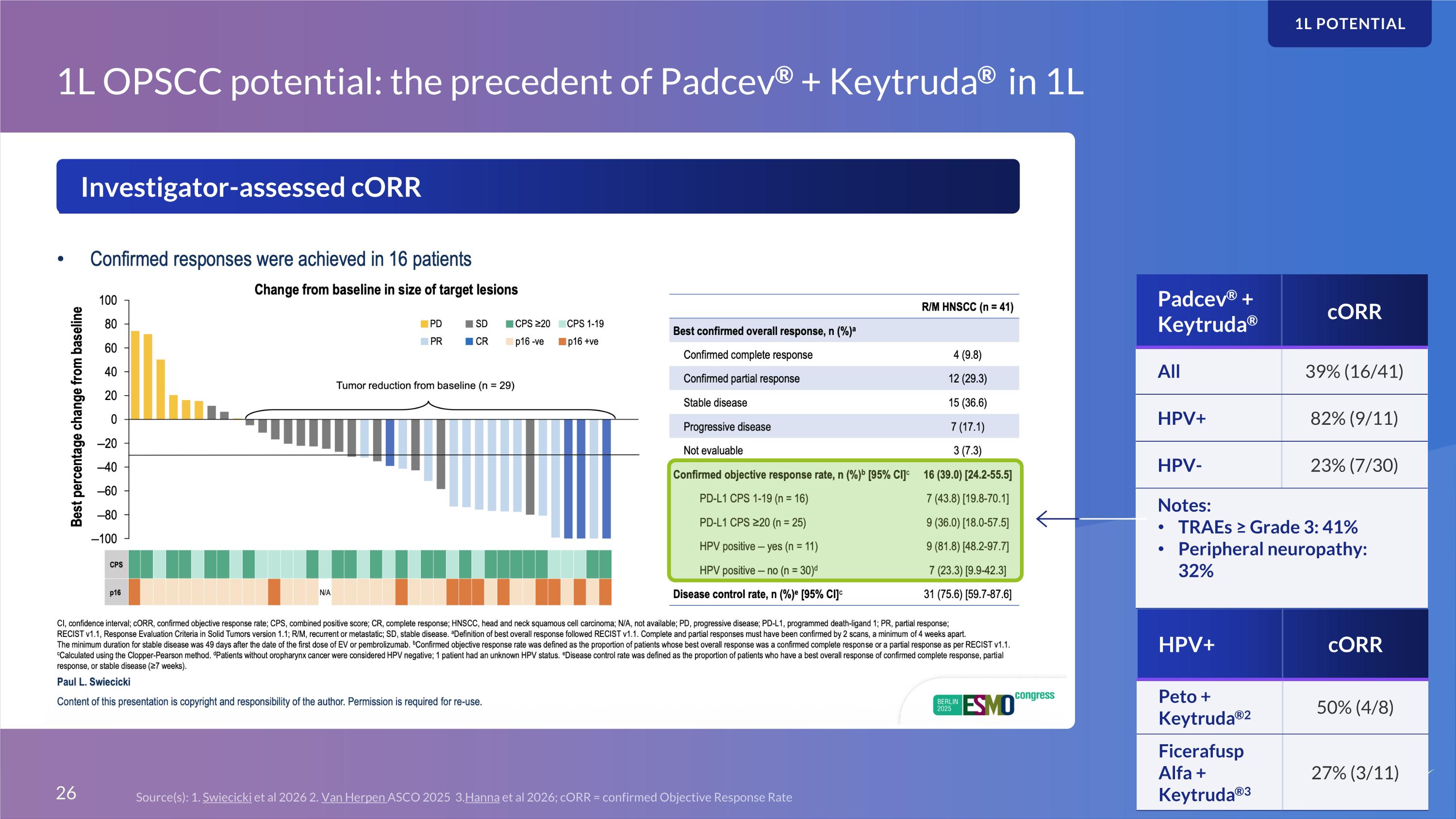
Task: Click the PD-L1 CPS 1-19 (n = 16) row
Action: click(845, 499)
